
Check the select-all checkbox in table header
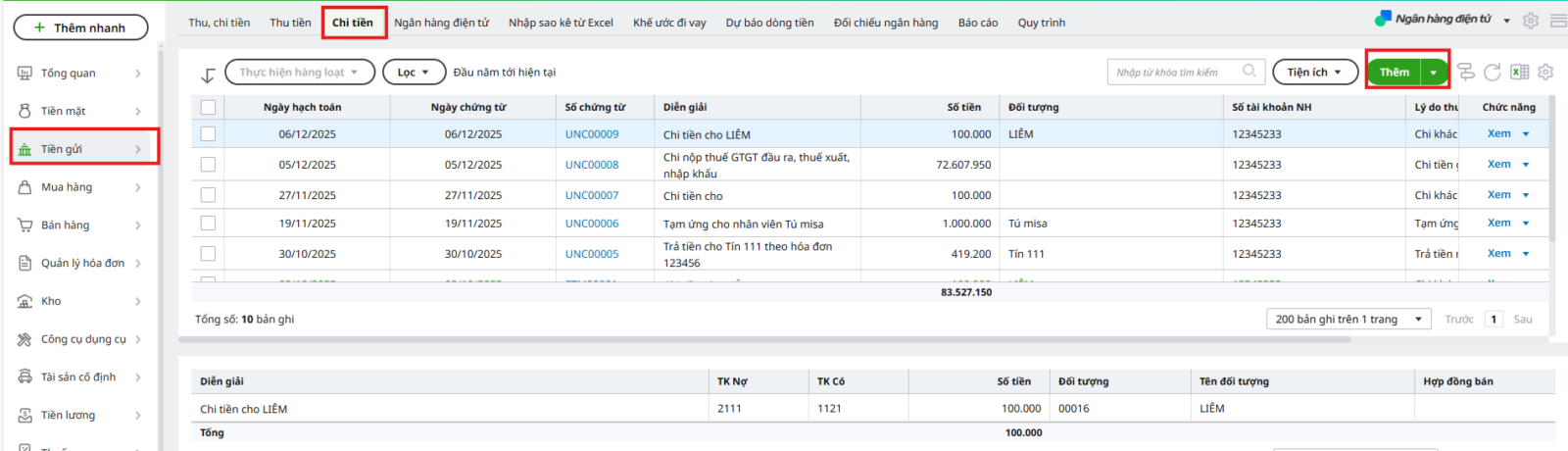pyautogui.click(x=208, y=107)
